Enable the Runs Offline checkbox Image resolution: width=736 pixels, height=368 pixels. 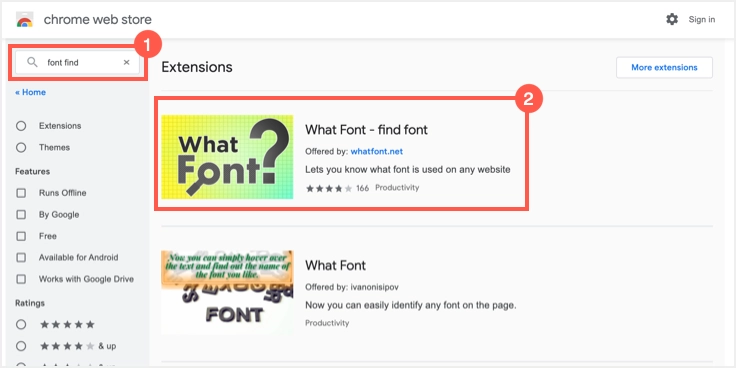pyautogui.click(x=21, y=193)
